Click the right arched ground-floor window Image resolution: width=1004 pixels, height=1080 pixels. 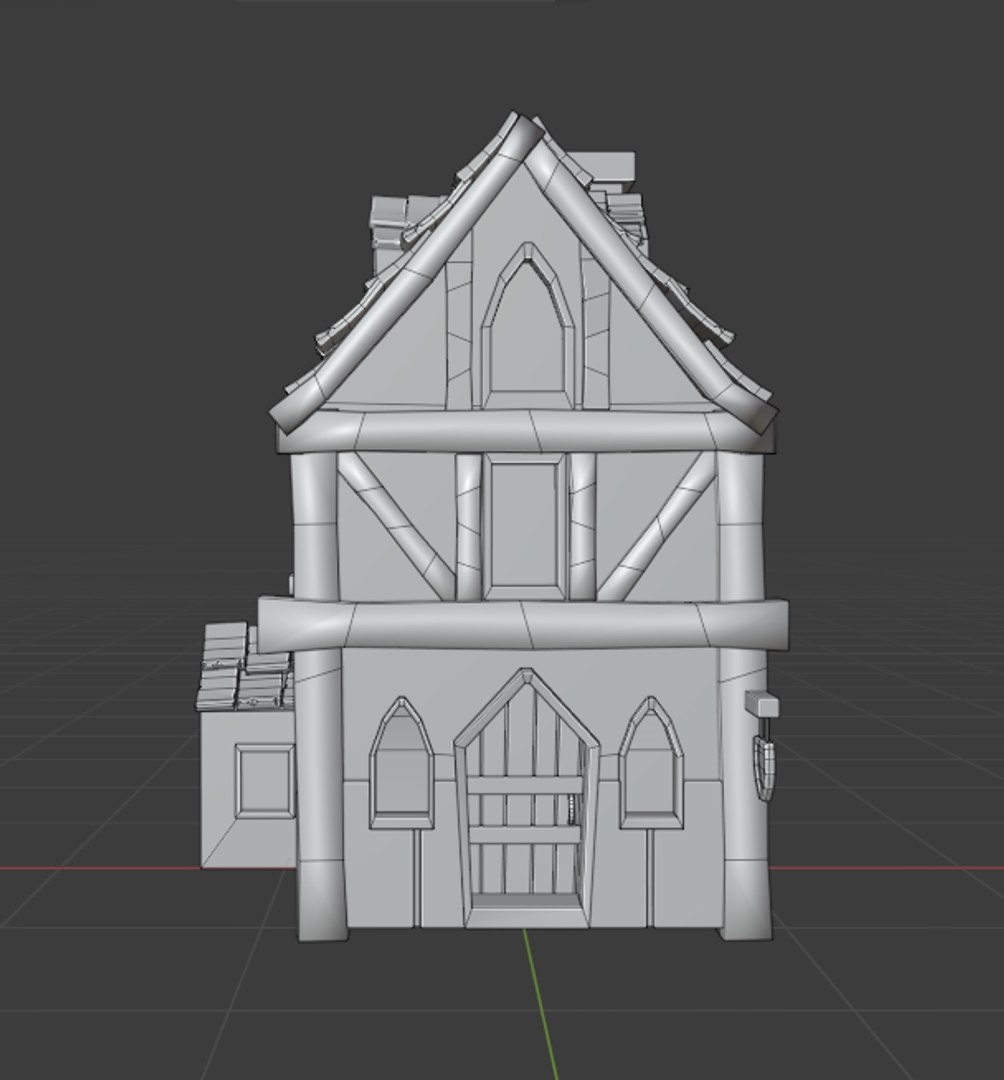651,763
